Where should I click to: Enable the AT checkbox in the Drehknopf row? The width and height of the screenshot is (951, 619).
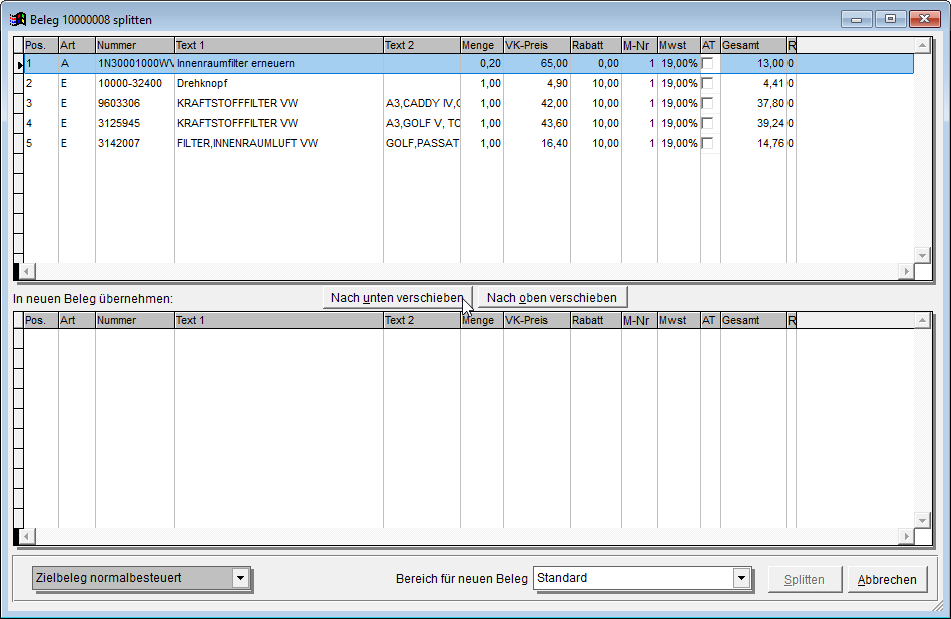708,83
